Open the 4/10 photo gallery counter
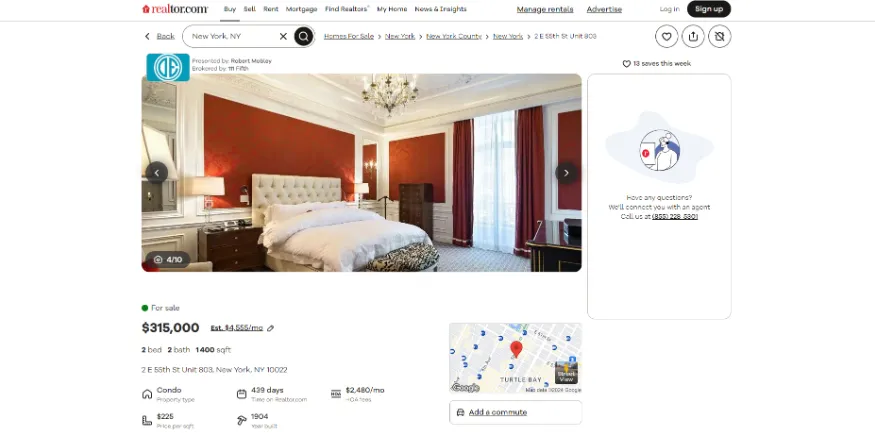Image resolution: width=875 pixels, height=433 pixels. point(168,259)
